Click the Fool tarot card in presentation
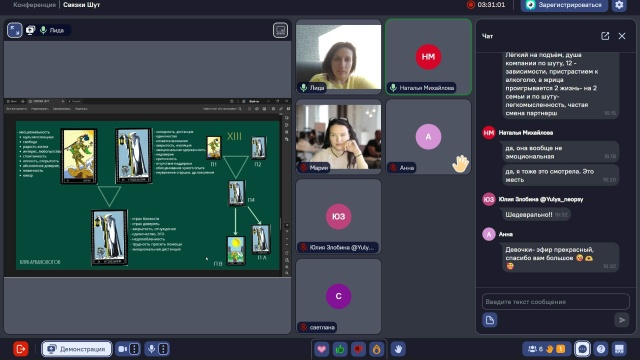The image size is (640, 360). (79, 156)
